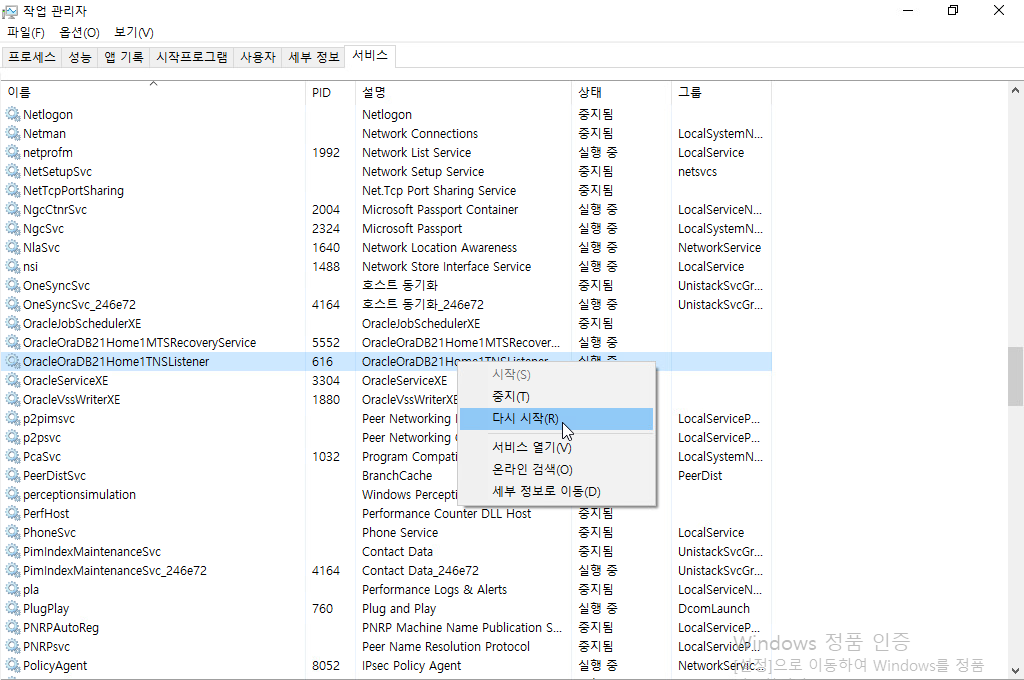Open the 옵션(O) menu
This screenshot has width=1024, height=680.
coord(79,32)
